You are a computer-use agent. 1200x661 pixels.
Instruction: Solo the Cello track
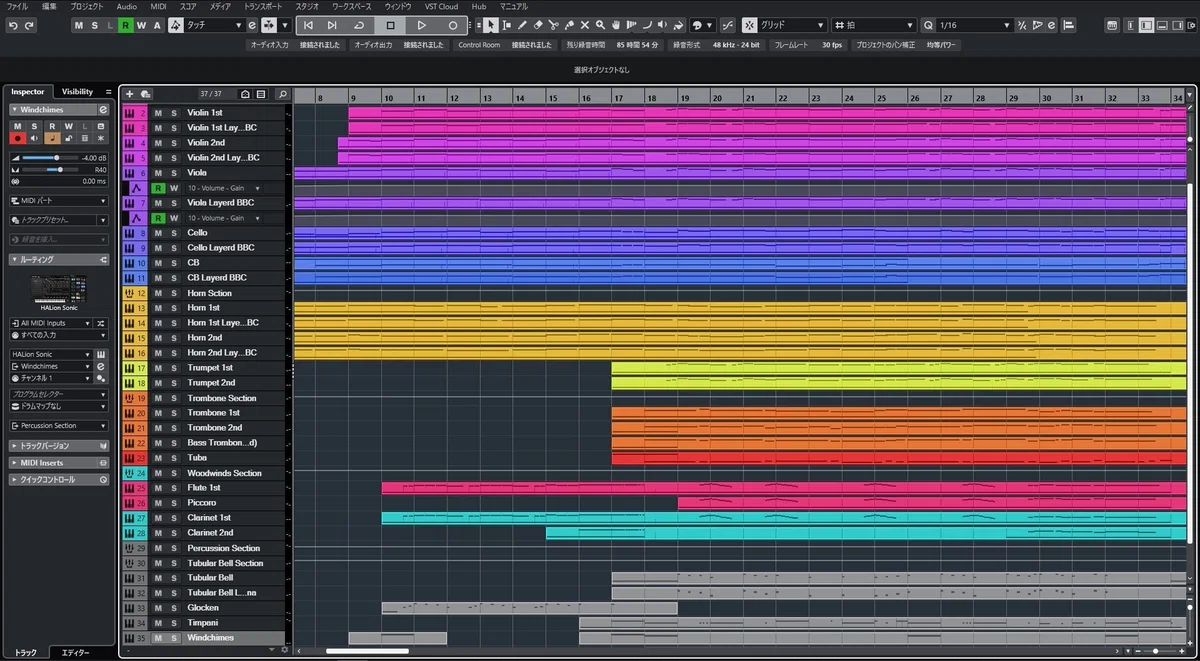[173, 233]
